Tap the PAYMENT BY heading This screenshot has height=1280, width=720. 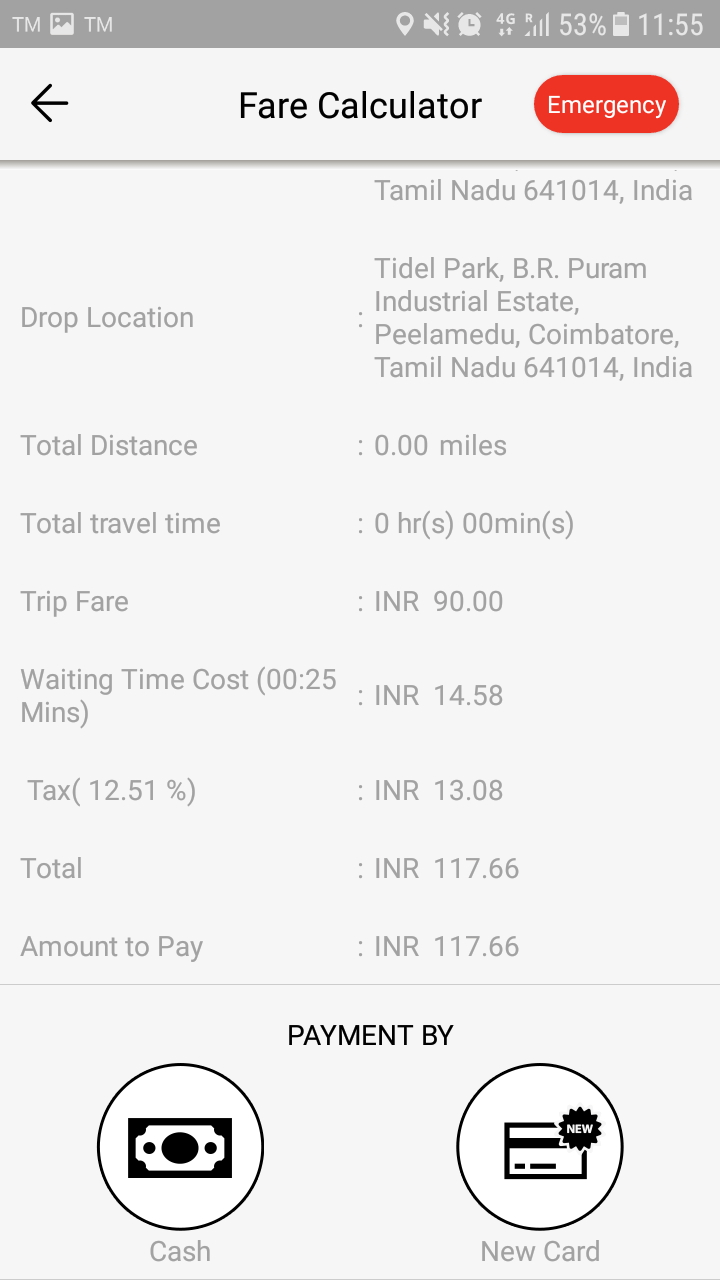tap(370, 1036)
